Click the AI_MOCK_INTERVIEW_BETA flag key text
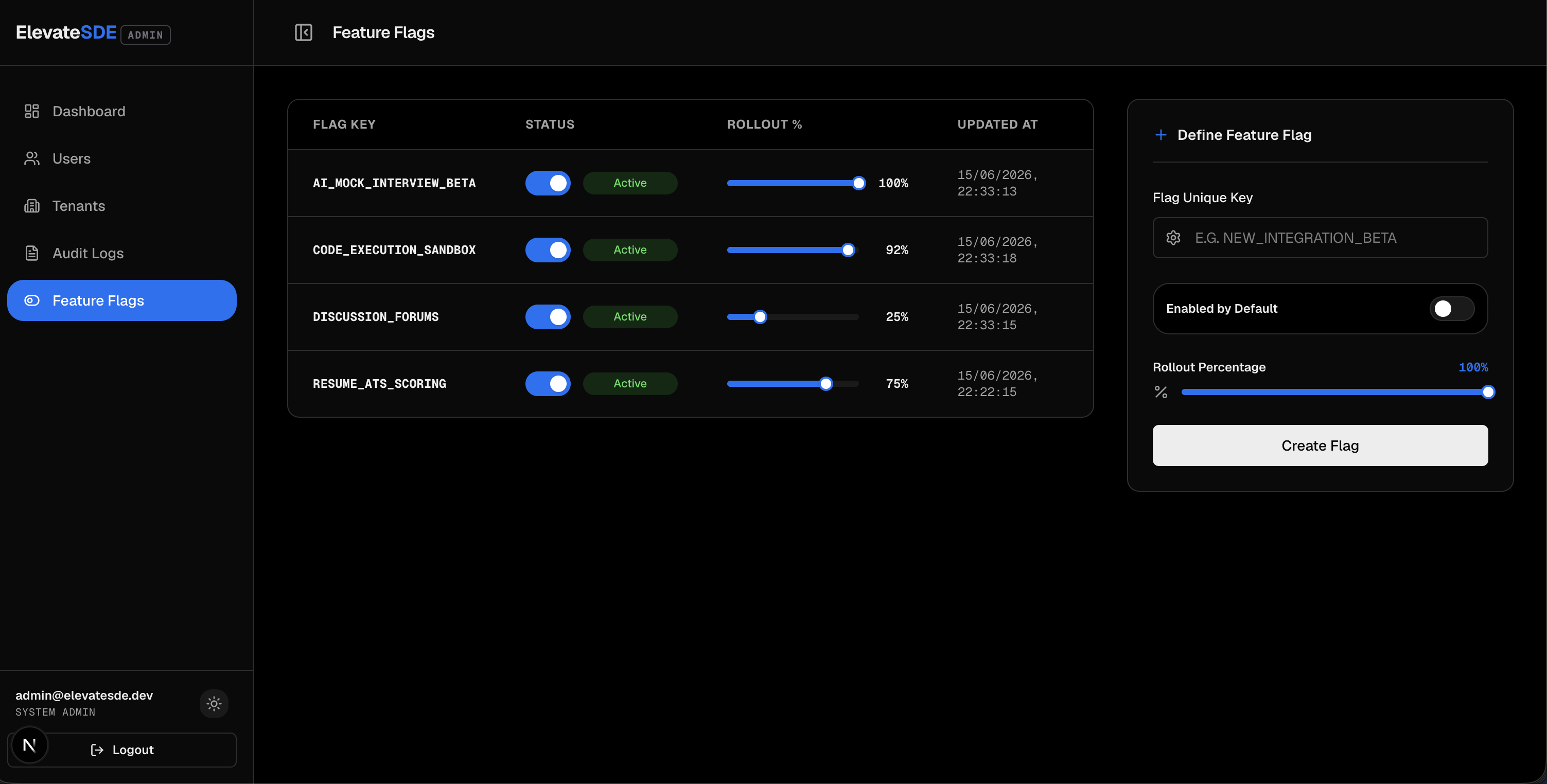Screen dimensions: 1547x784 coord(394,183)
